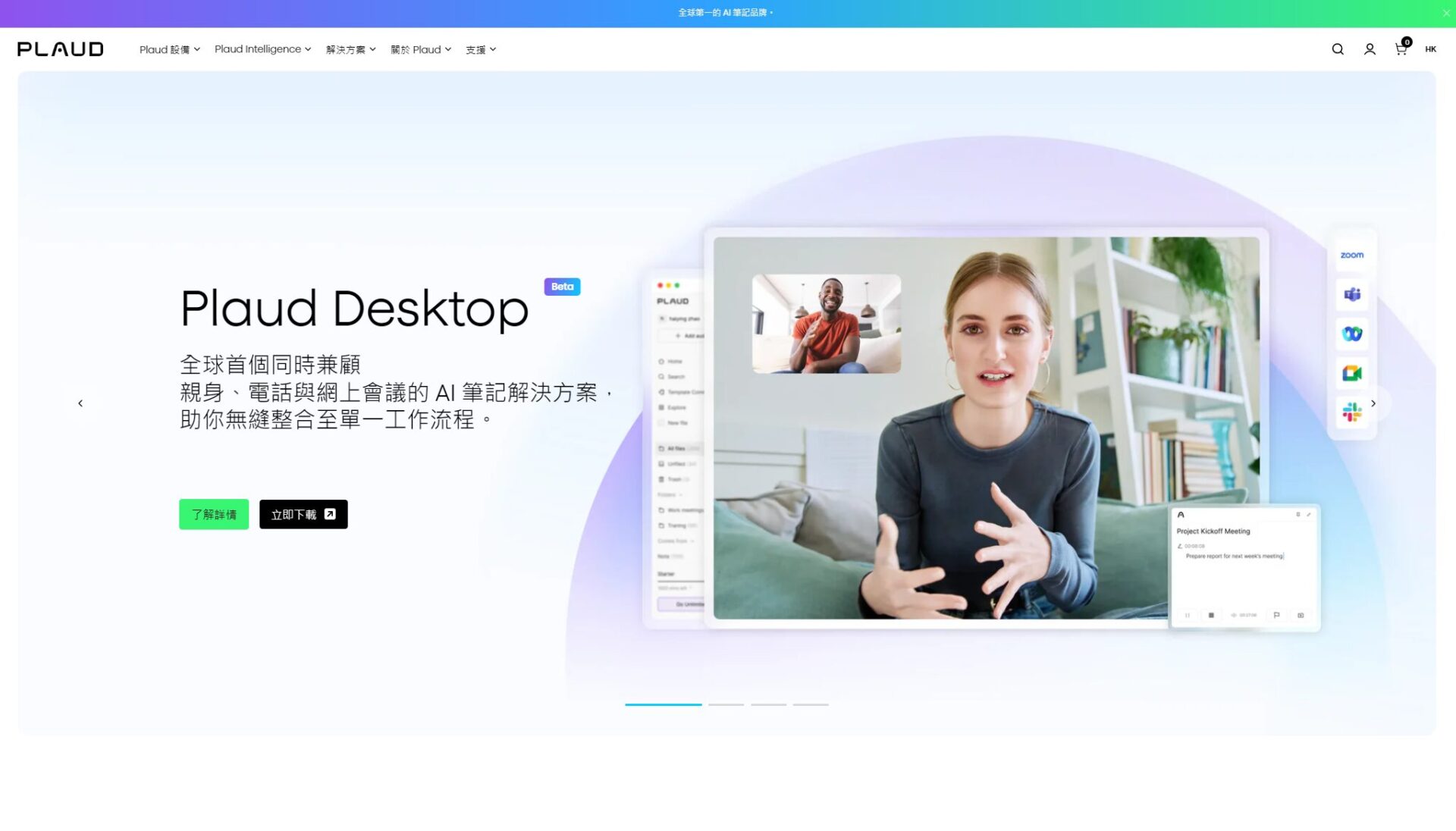
Task: Select the Zoom integration icon
Action: pyautogui.click(x=1352, y=255)
